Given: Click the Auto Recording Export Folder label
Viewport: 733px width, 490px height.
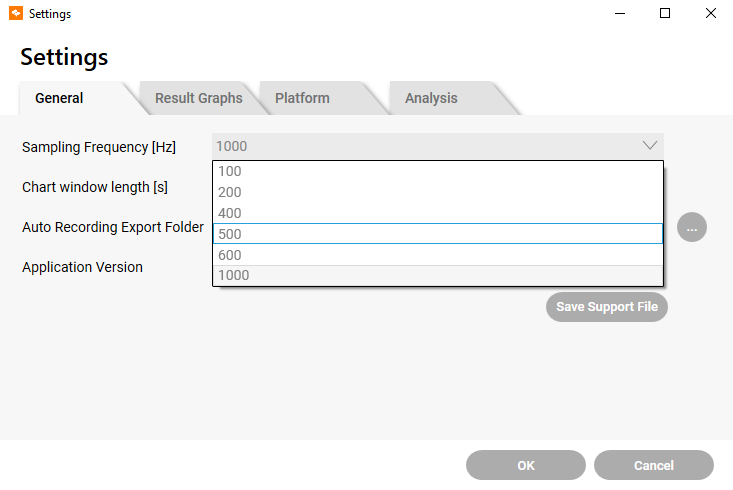Looking at the screenshot, I should [x=113, y=227].
